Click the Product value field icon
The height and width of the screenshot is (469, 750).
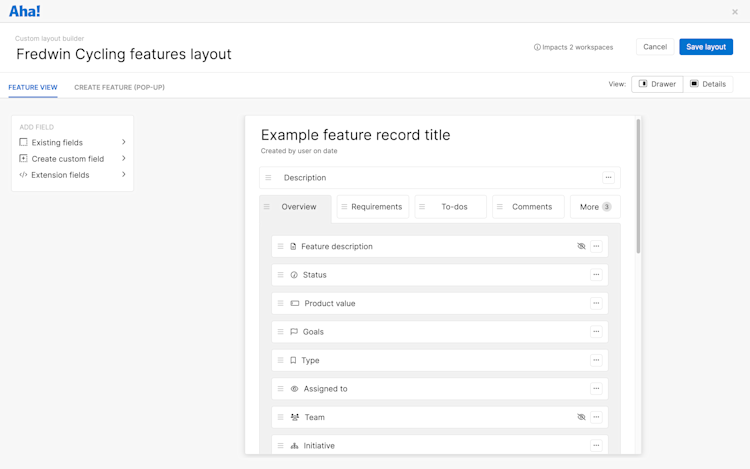click(x=295, y=303)
